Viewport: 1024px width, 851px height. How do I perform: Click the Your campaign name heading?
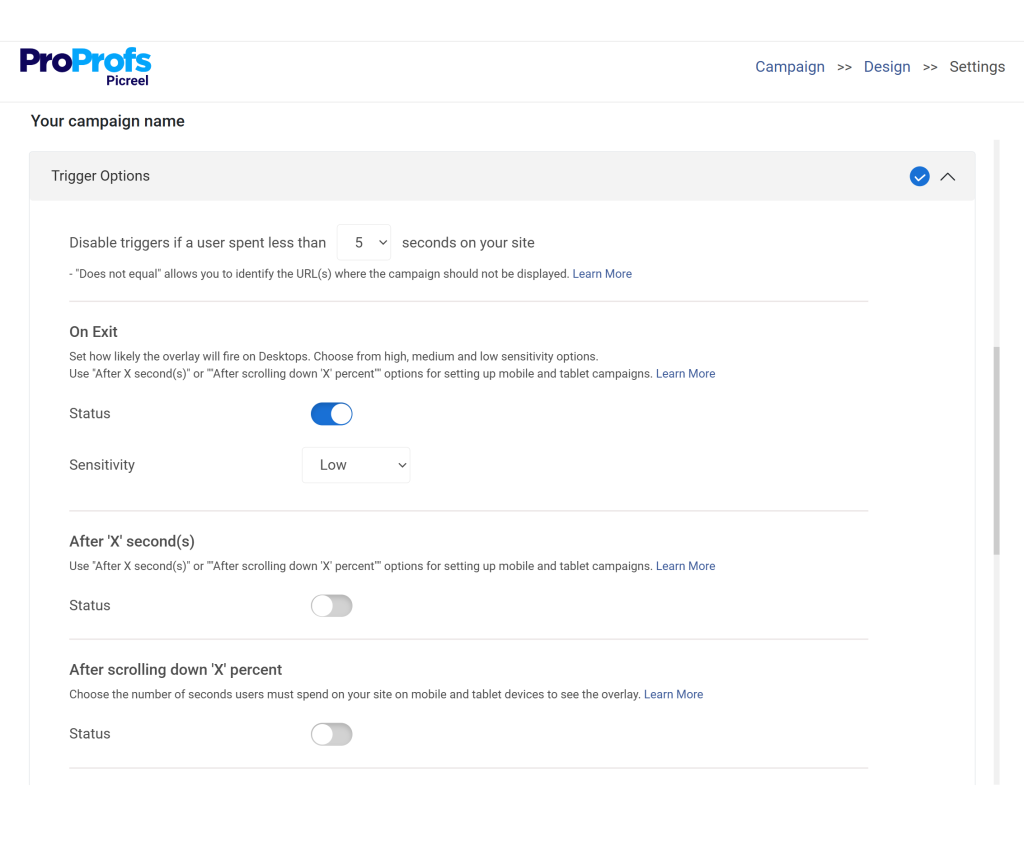pyautogui.click(x=107, y=121)
